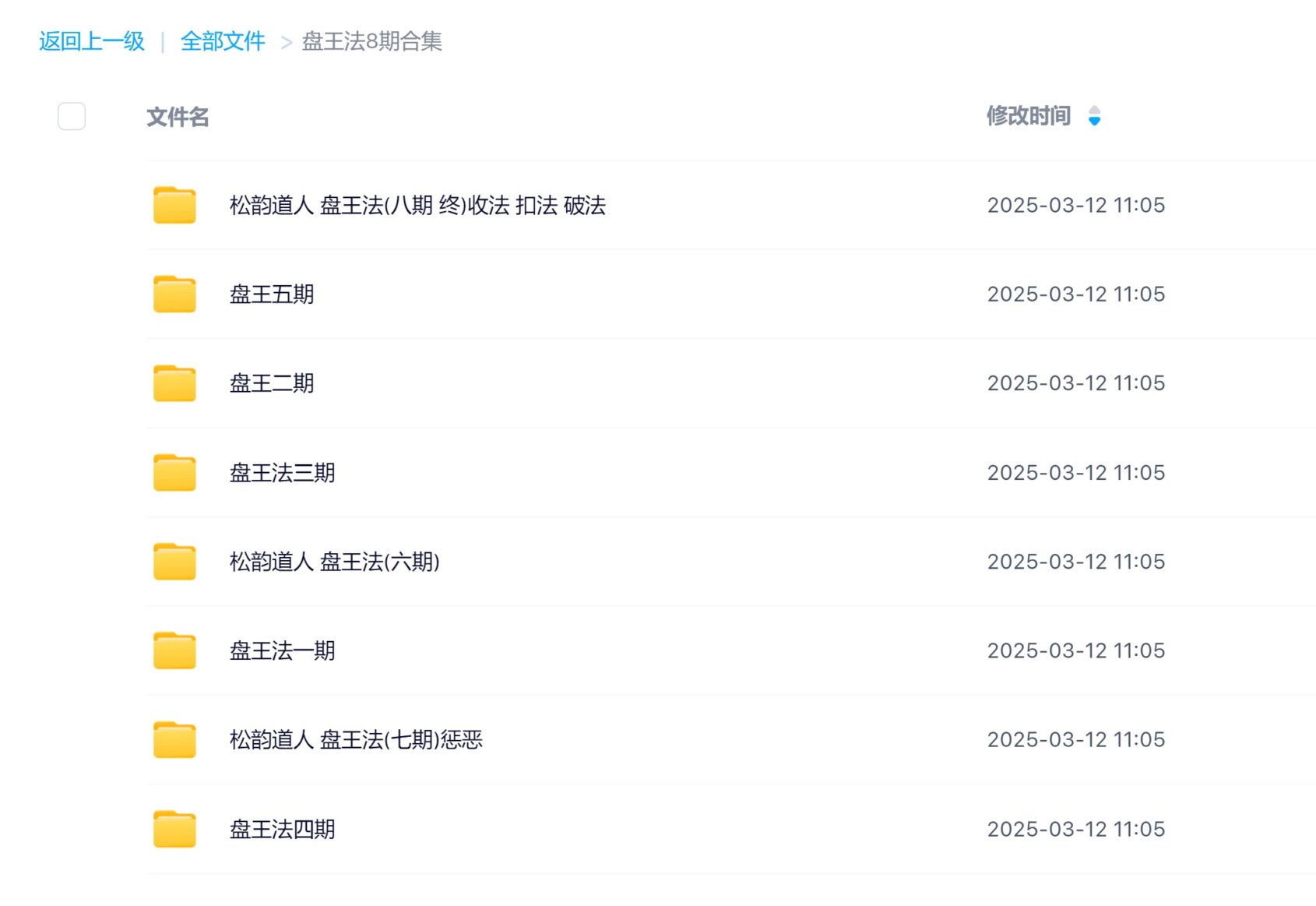Navigate to 全部文件 breadcrumb
Viewport: 1316px width, 906px height.
(223, 41)
